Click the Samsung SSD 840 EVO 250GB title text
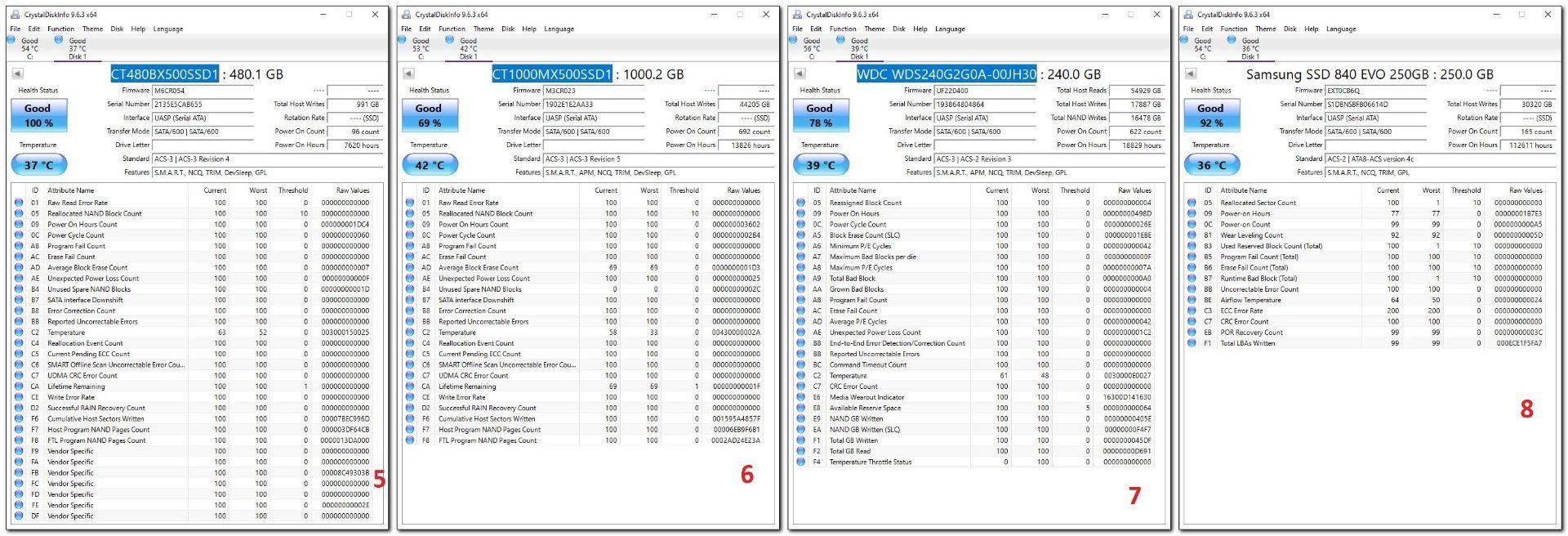1568x536 pixels. coord(1370,74)
